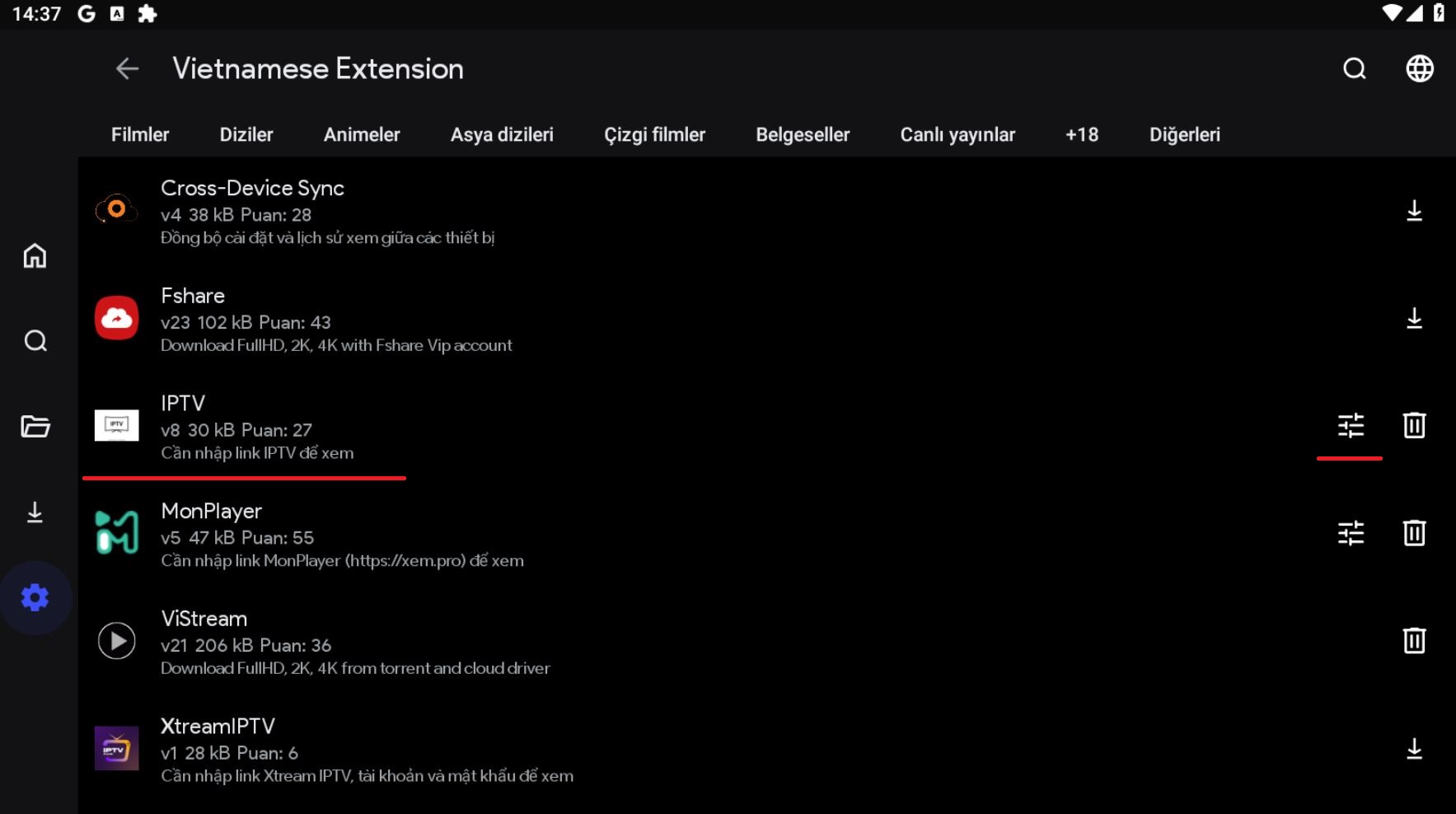The width and height of the screenshot is (1456, 814).
Task: Open Search in the left sidebar
Action: [x=35, y=340]
